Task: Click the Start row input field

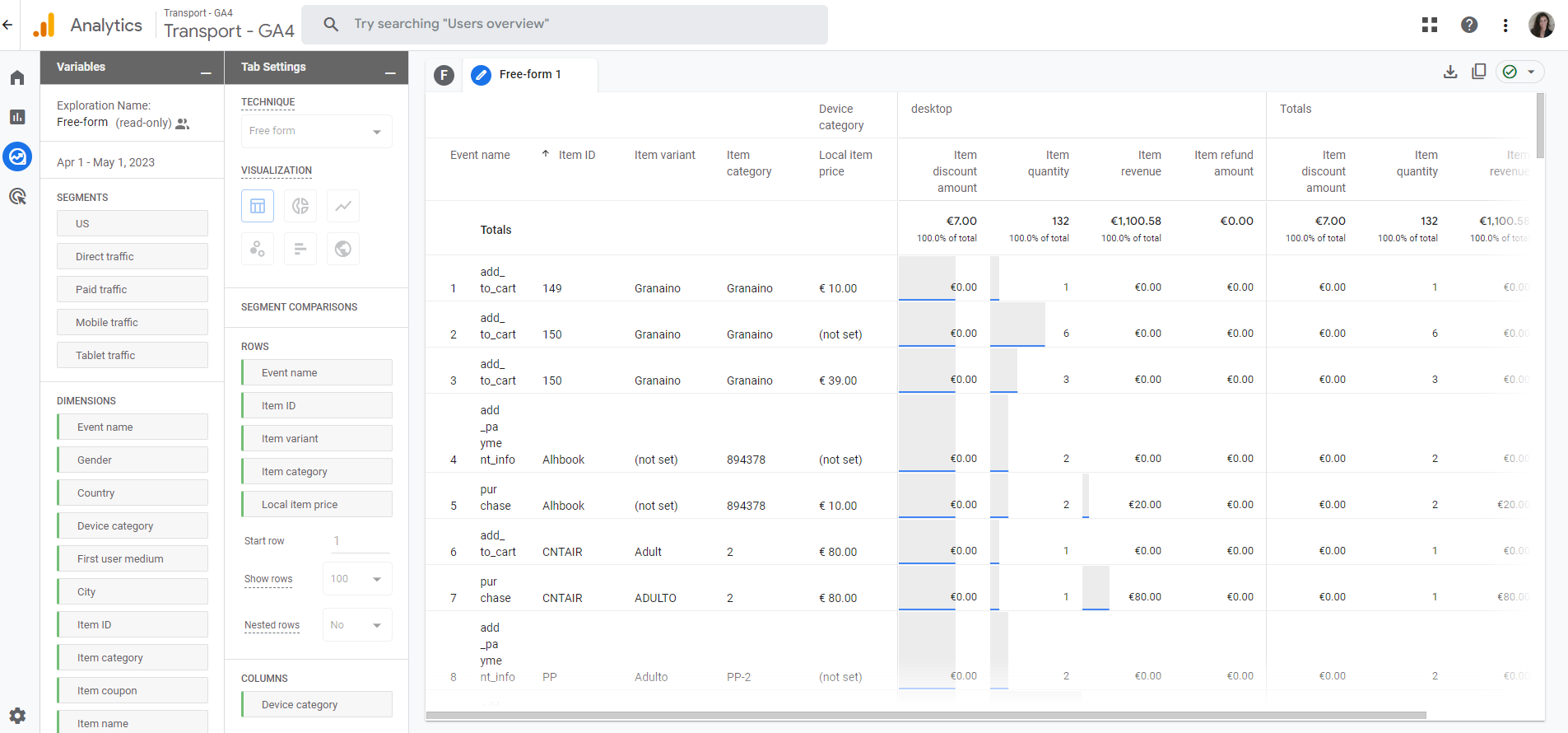Action: (359, 541)
